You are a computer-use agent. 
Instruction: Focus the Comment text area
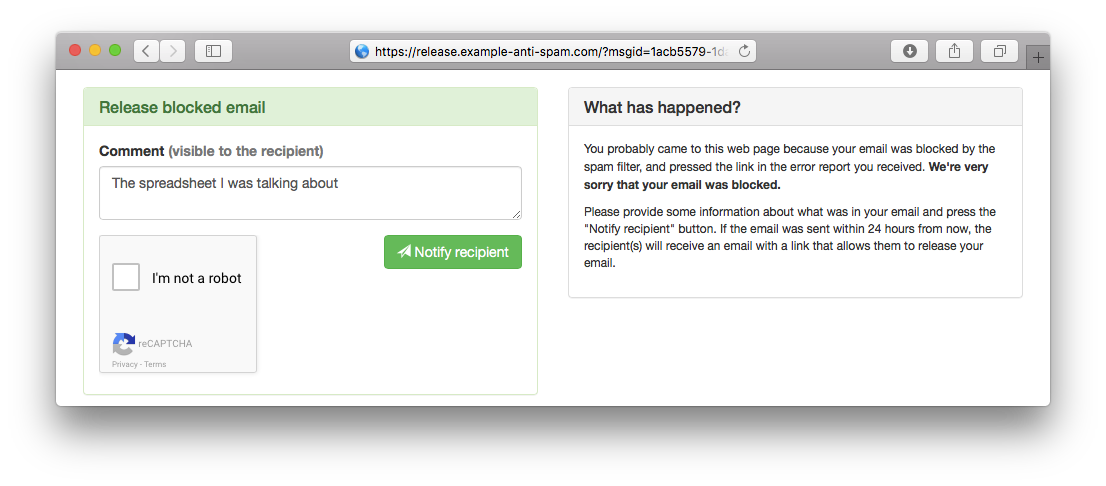pos(310,193)
